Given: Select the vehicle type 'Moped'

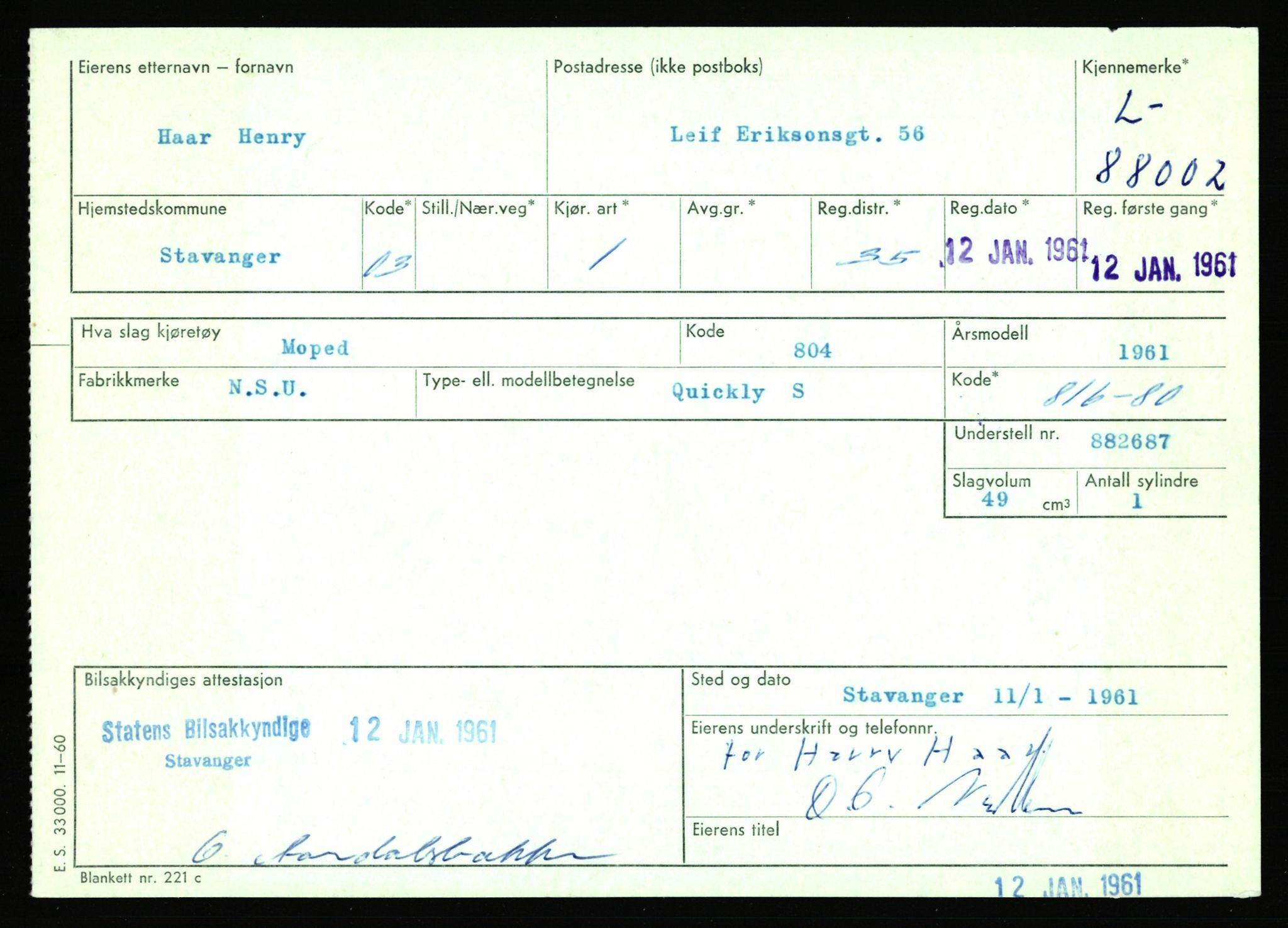Looking at the screenshot, I should pyautogui.click(x=315, y=348).
